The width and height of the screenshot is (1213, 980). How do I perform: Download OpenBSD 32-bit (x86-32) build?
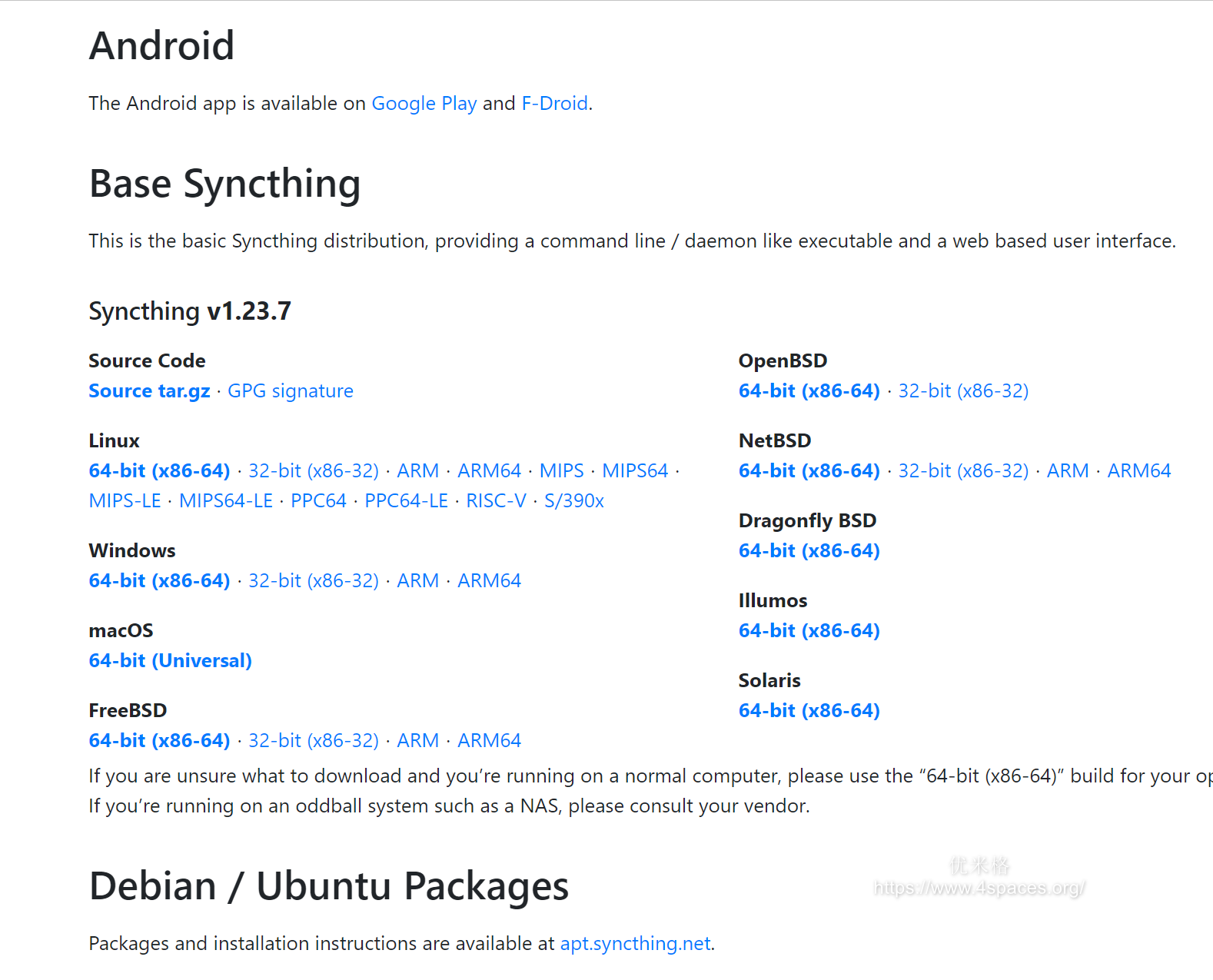pos(963,391)
